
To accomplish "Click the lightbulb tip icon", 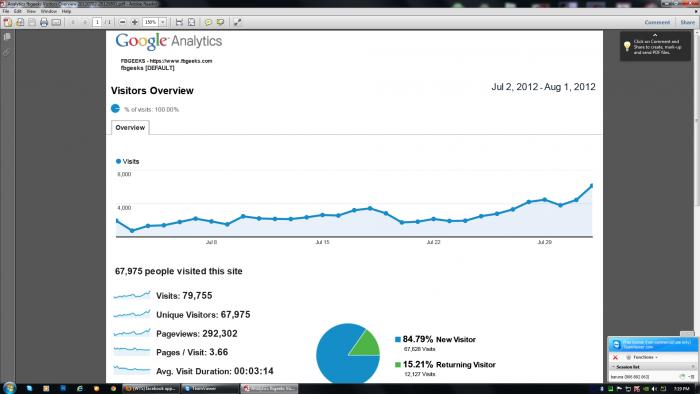I will click(x=627, y=46).
